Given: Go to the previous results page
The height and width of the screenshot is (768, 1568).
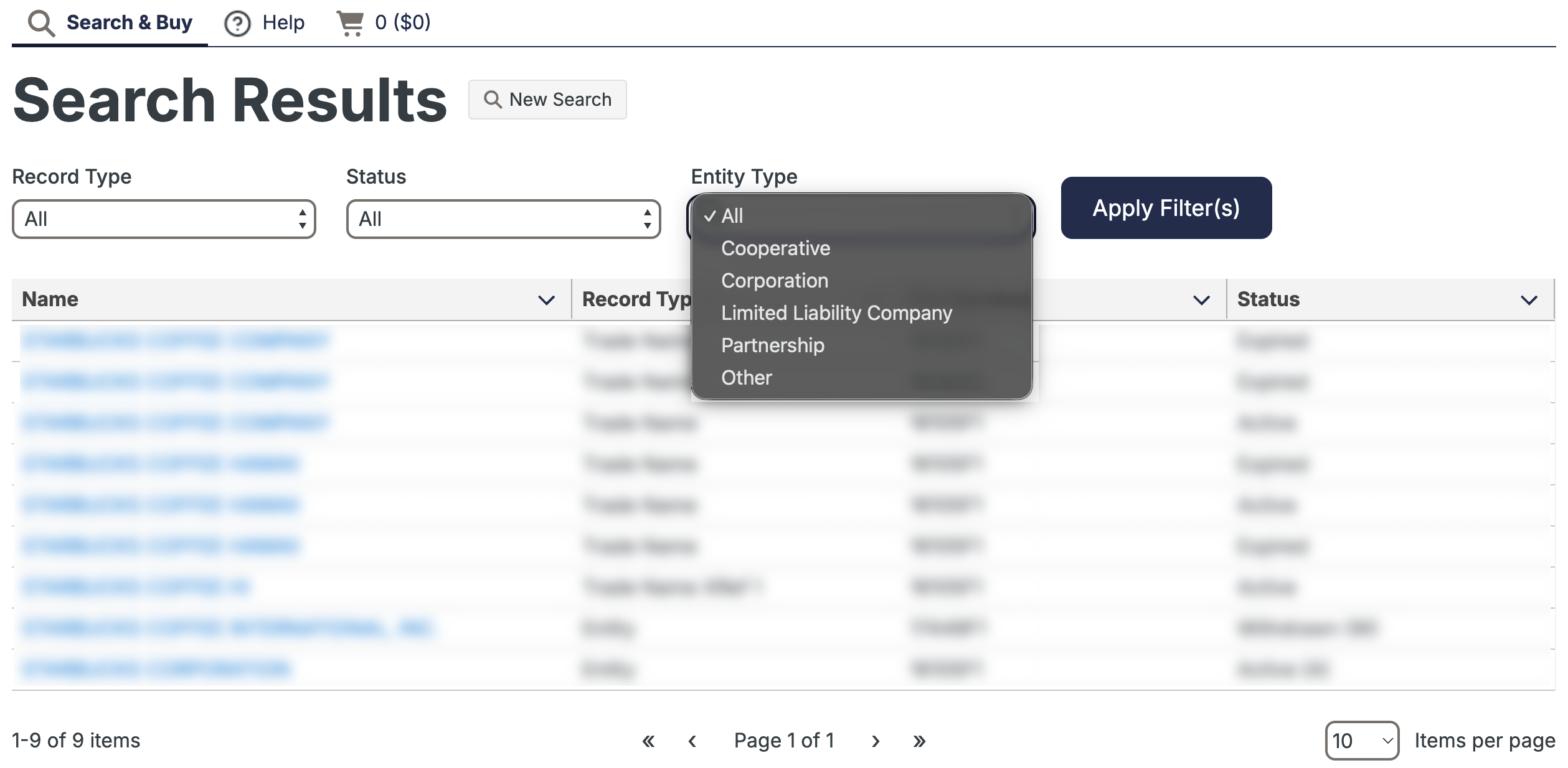Looking at the screenshot, I should click(x=692, y=741).
